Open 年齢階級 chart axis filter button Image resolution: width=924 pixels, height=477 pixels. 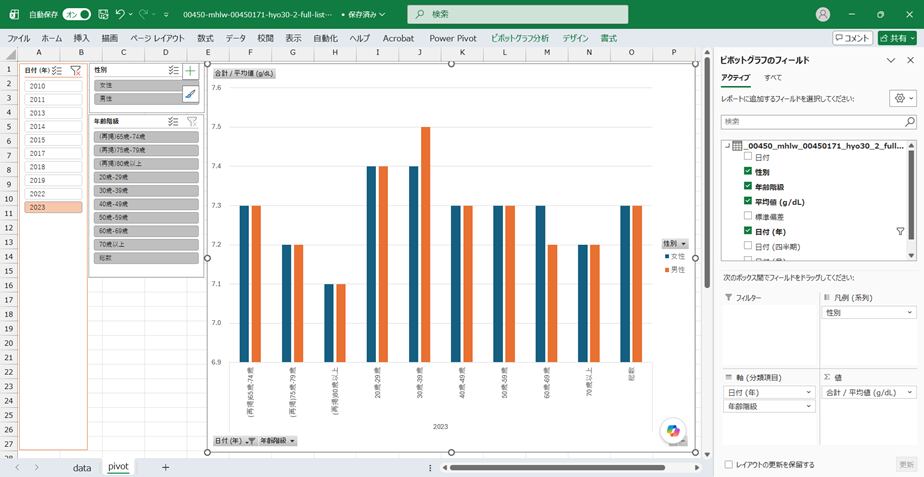point(278,440)
